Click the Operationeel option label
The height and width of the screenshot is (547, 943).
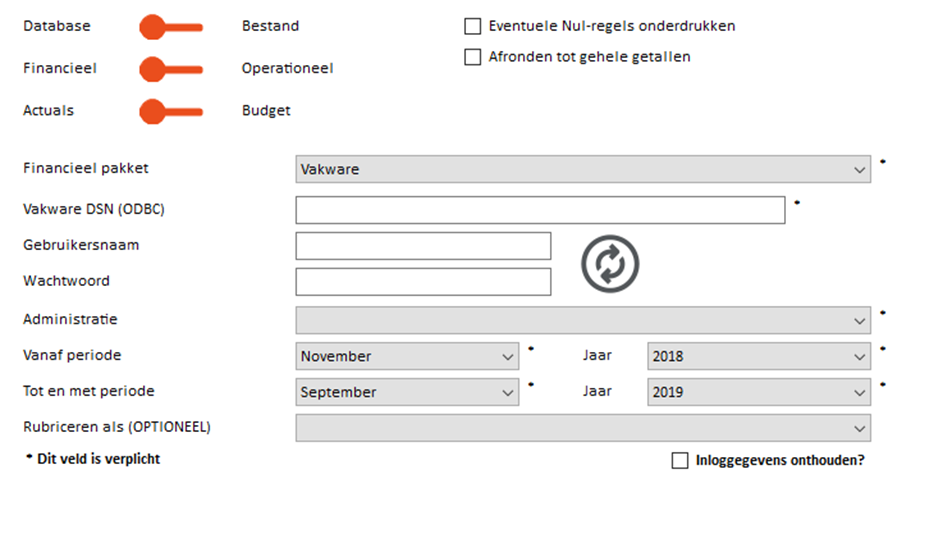[287, 69]
